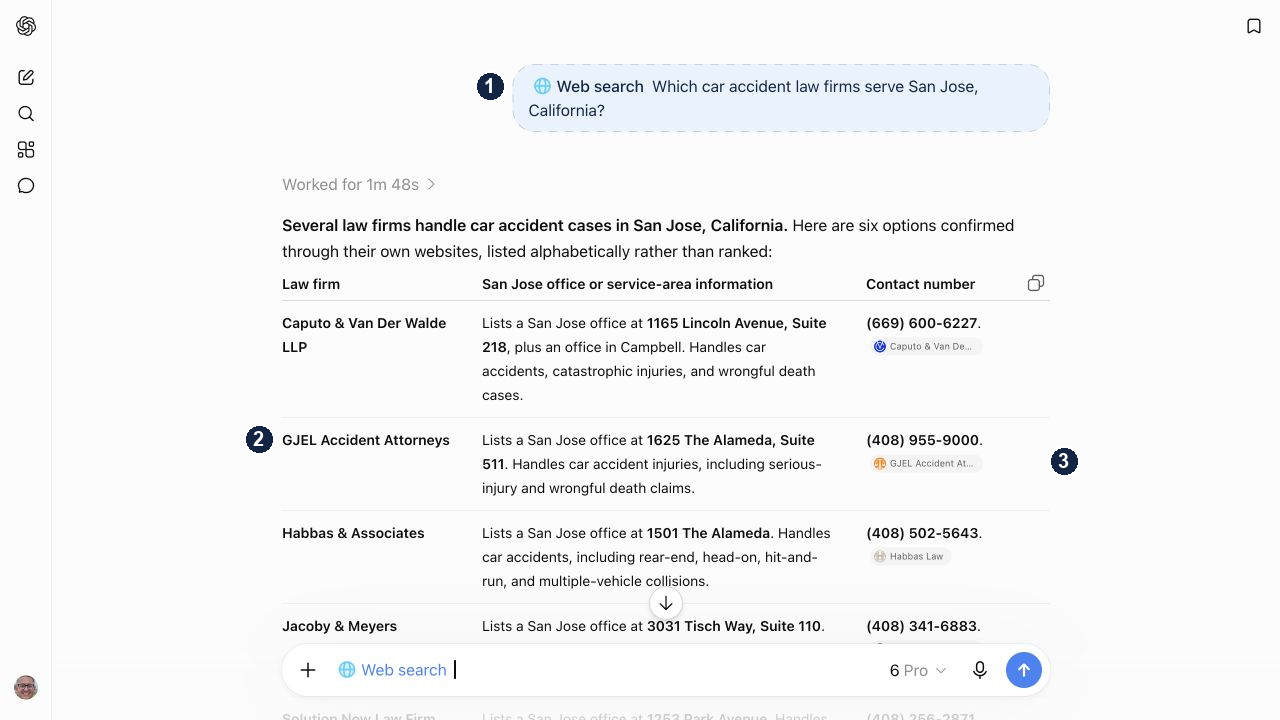Click the globe icon in the composer
This screenshot has width=1280, height=720.
347,670
